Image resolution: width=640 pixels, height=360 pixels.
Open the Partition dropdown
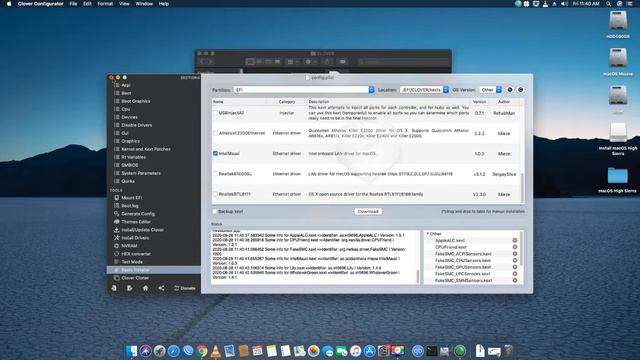point(304,90)
